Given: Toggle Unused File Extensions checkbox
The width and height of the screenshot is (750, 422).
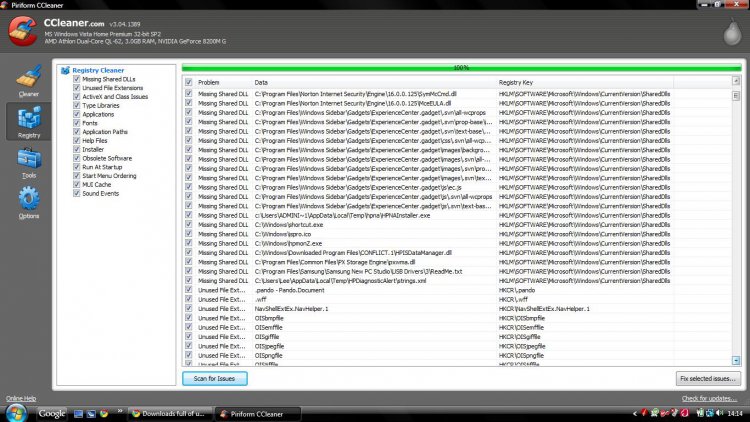Looking at the screenshot, I should pos(77,88).
